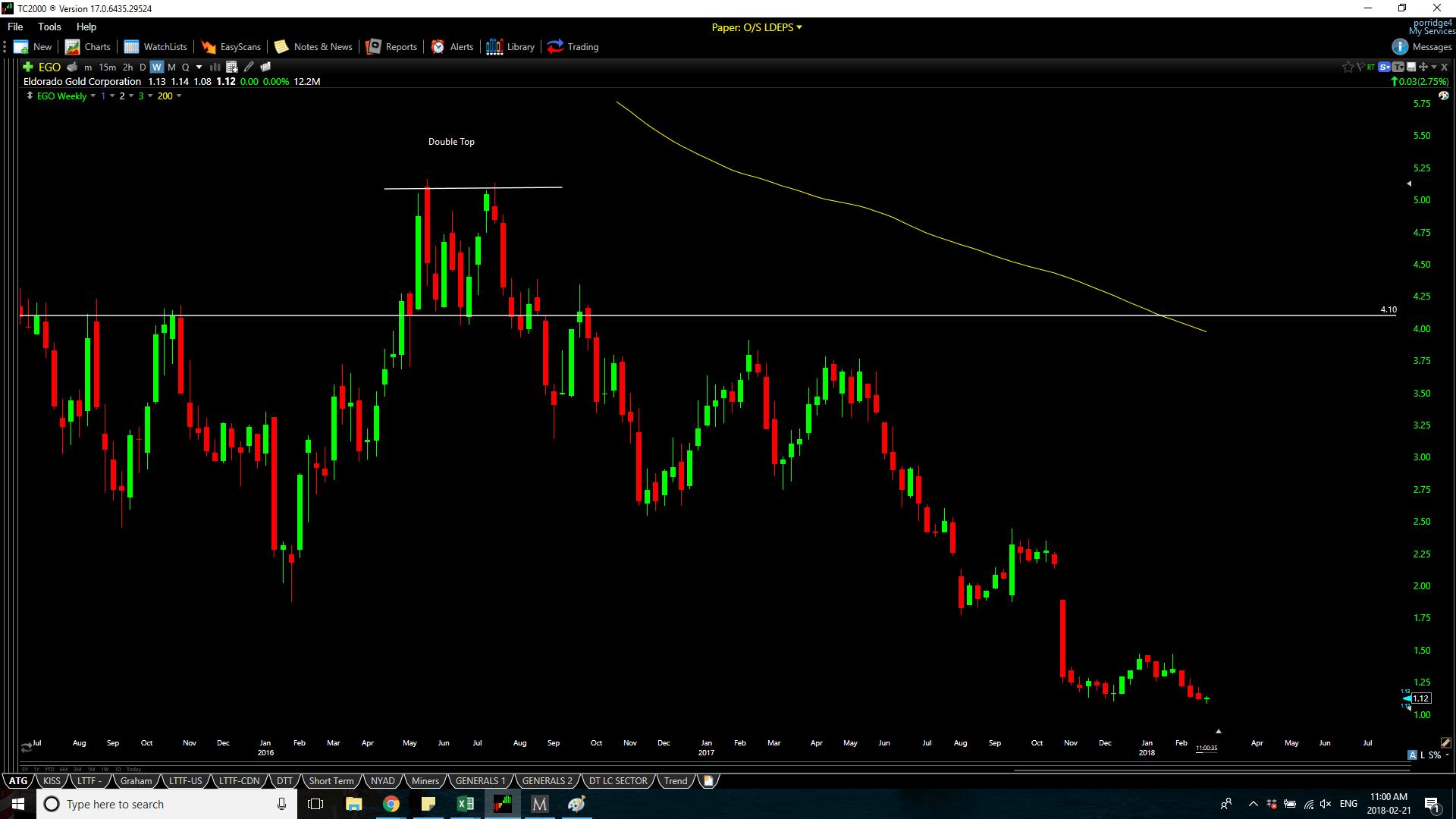Click the EGO ticker symbol
Viewport: 1456px width, 819px height.
[49, 67]
